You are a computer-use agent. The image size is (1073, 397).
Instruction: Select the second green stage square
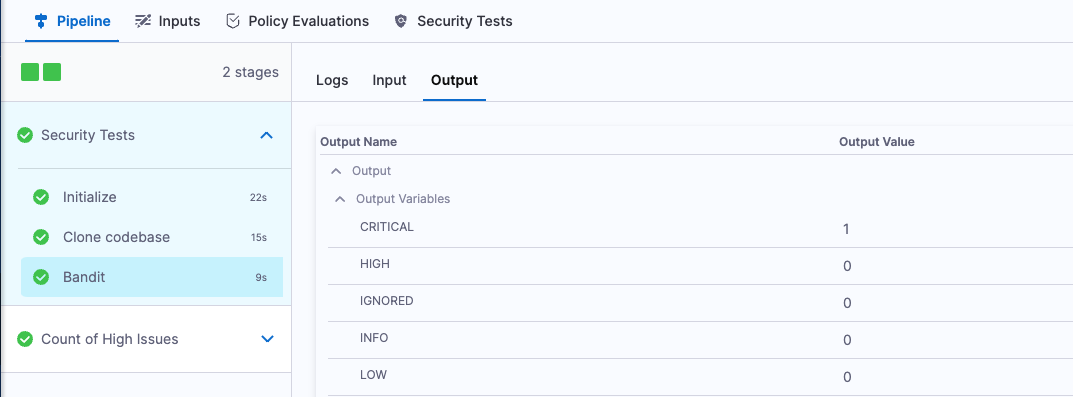pyautogui.click(x=52, y=72)
